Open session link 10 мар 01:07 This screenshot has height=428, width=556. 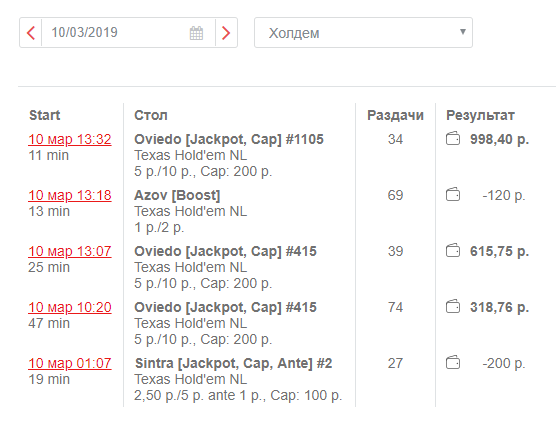click(x=70, y=363)
